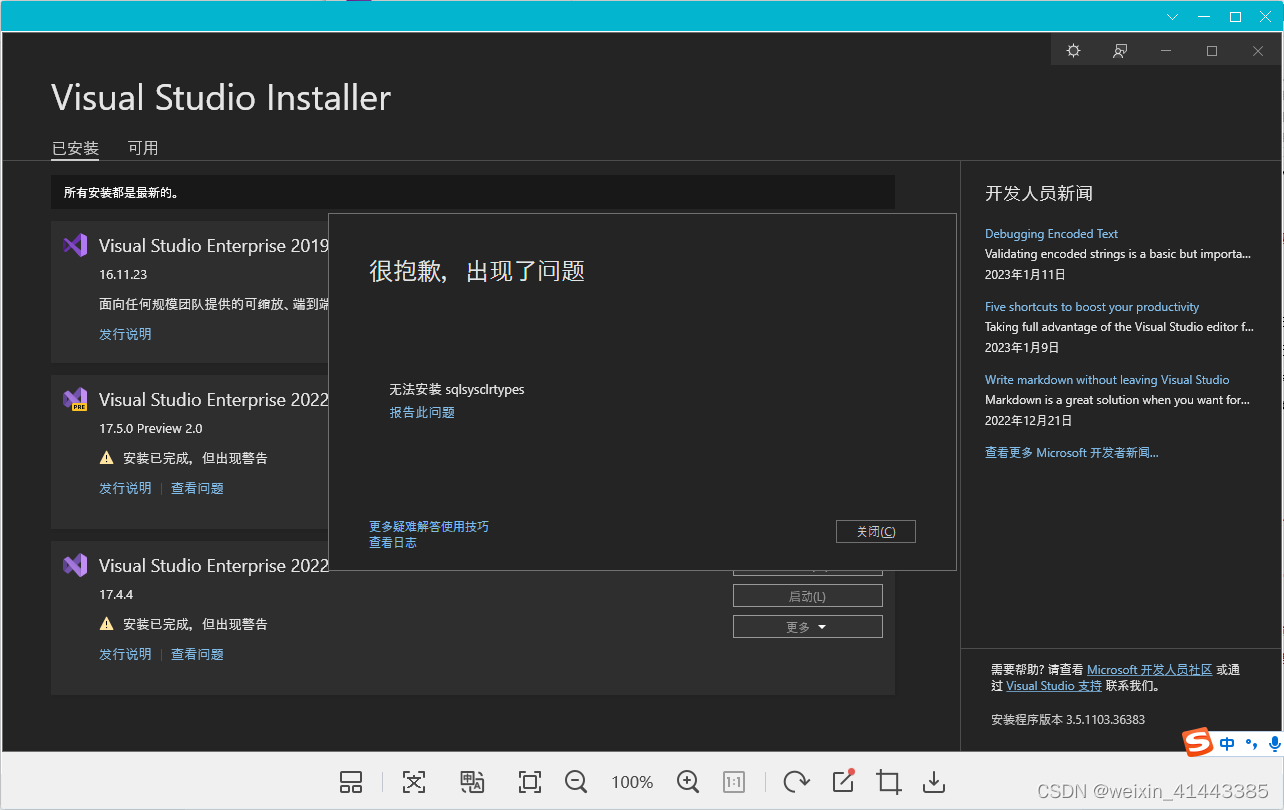The width and height of the screenshot is (1284, 810).
Task: Toggle Chinese/English on the Sogou input bar
Action: point(1227,743)
